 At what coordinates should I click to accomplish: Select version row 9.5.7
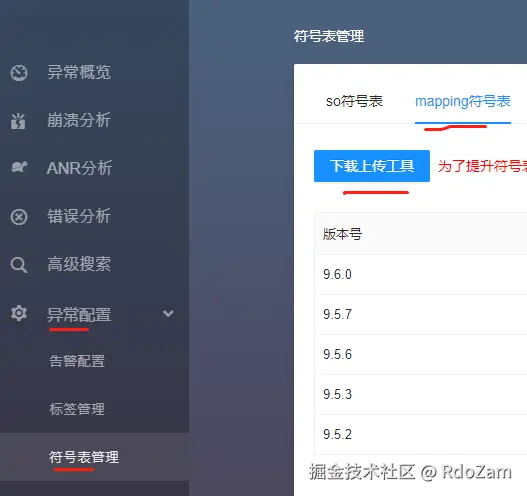pyautogui.click(x=421, y=314)
